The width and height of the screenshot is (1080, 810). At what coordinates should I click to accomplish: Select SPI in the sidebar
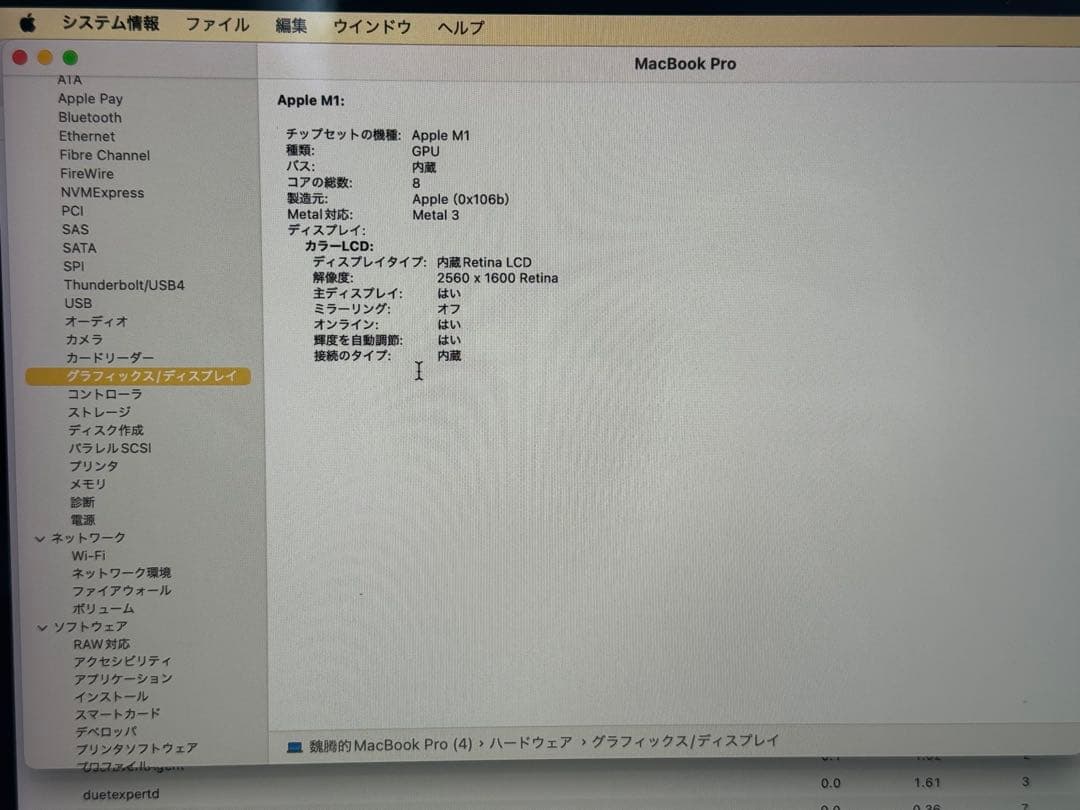74,266
